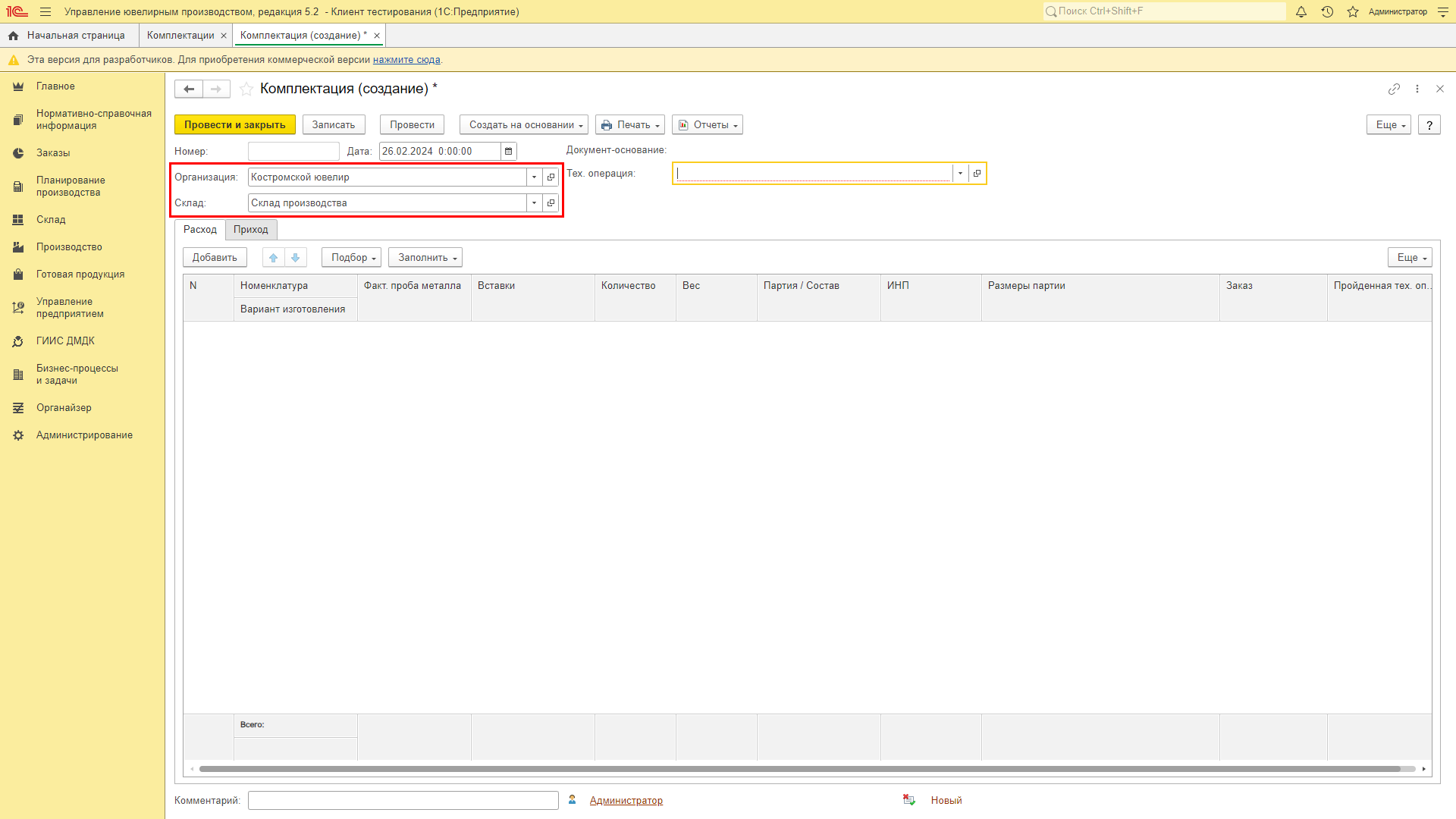The height and width of the screenshot is (819, 1456).
Task: Close the Комплектации tab
Action: point(224,36)
